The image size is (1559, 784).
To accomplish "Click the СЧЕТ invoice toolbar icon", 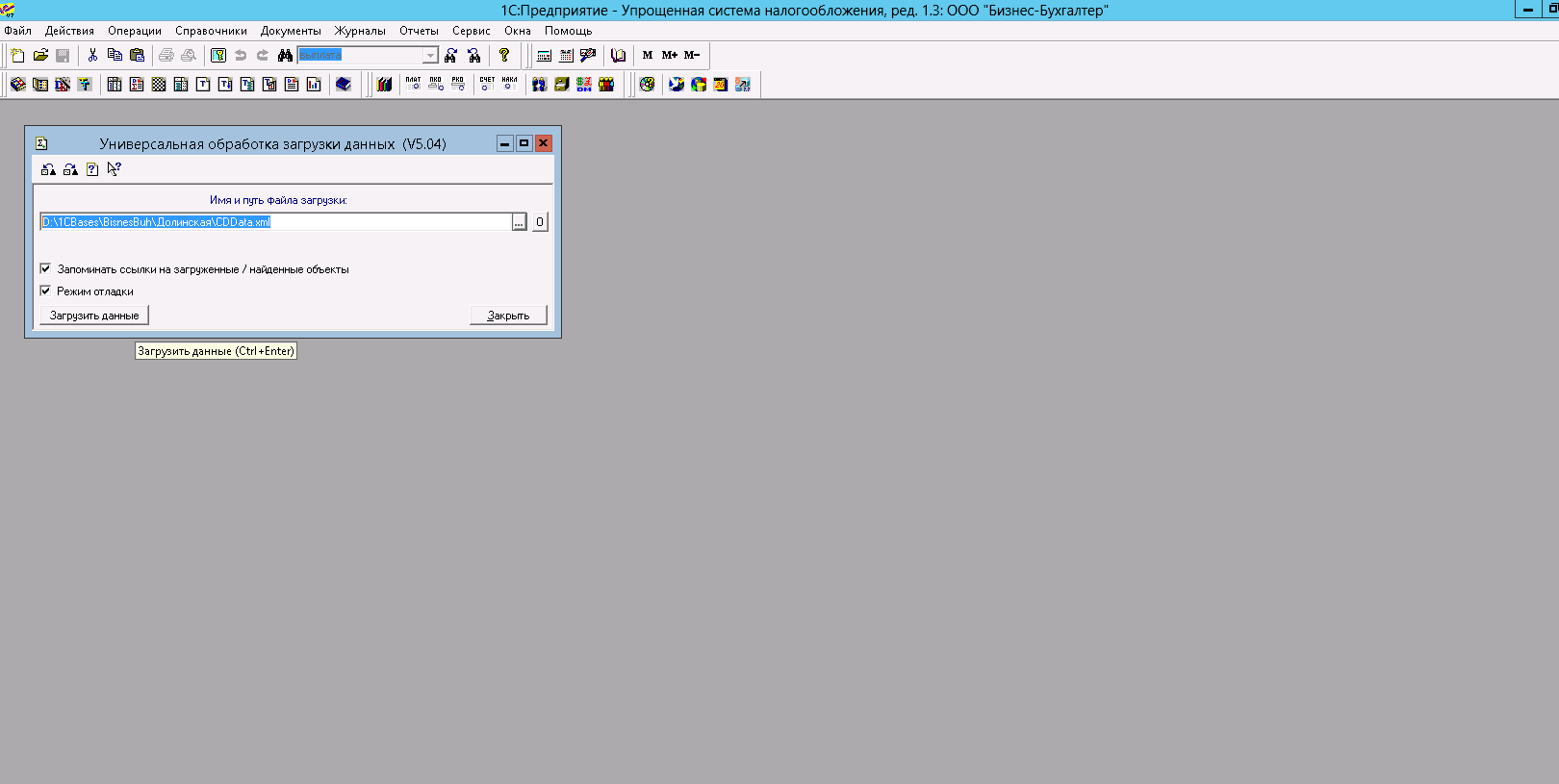I will 487,85.
